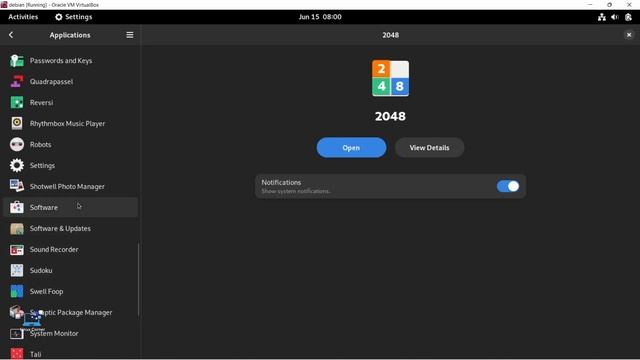640x360 pixels.
Task: Click the Robots app icon
Action: pos(17,144)
